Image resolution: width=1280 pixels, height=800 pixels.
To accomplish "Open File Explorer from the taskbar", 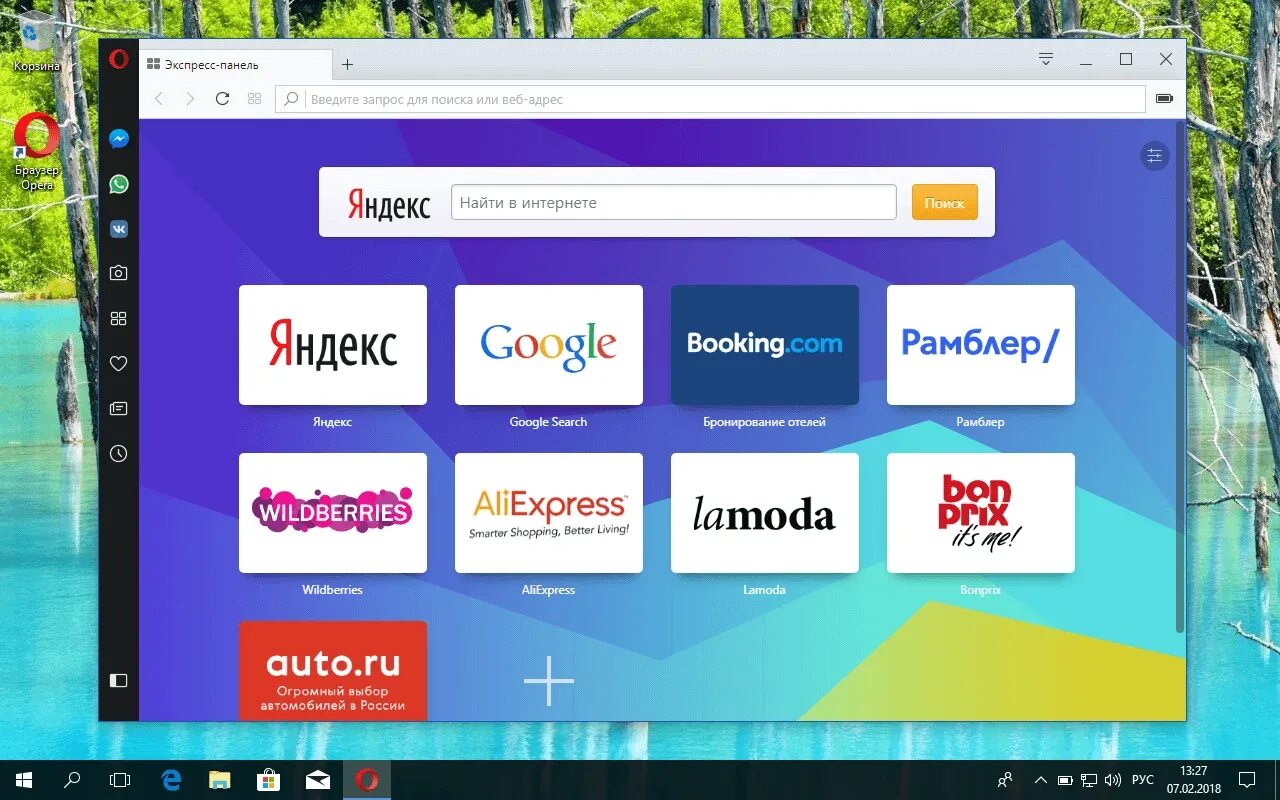I will [x=220, y=780].
